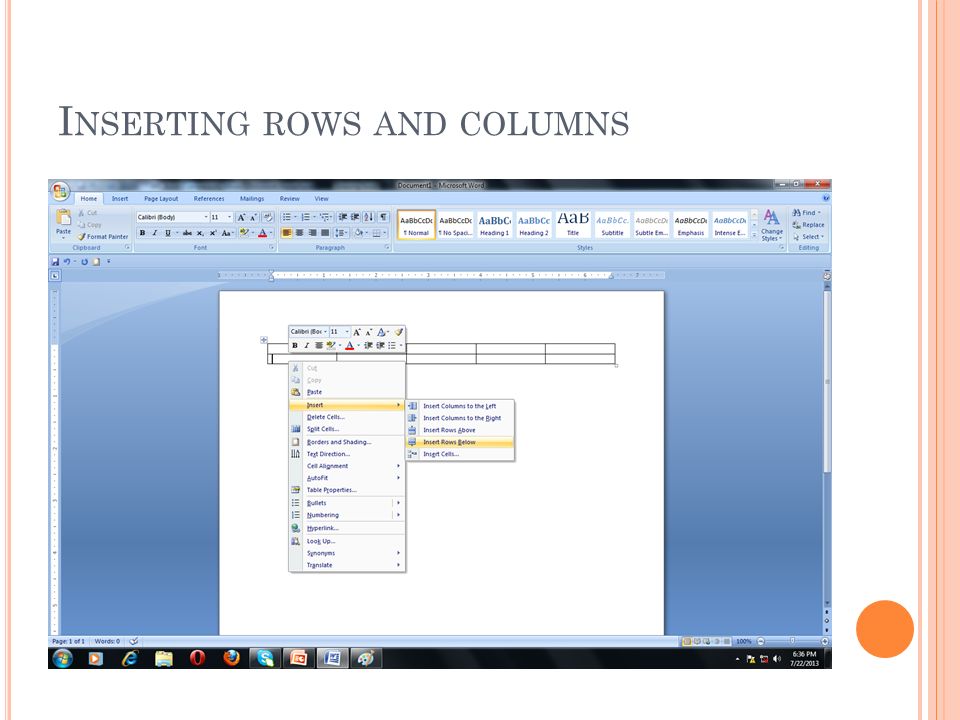Open the Word icon in the taskbar
Screen dimensions: 960x720
tap(332, 658)
